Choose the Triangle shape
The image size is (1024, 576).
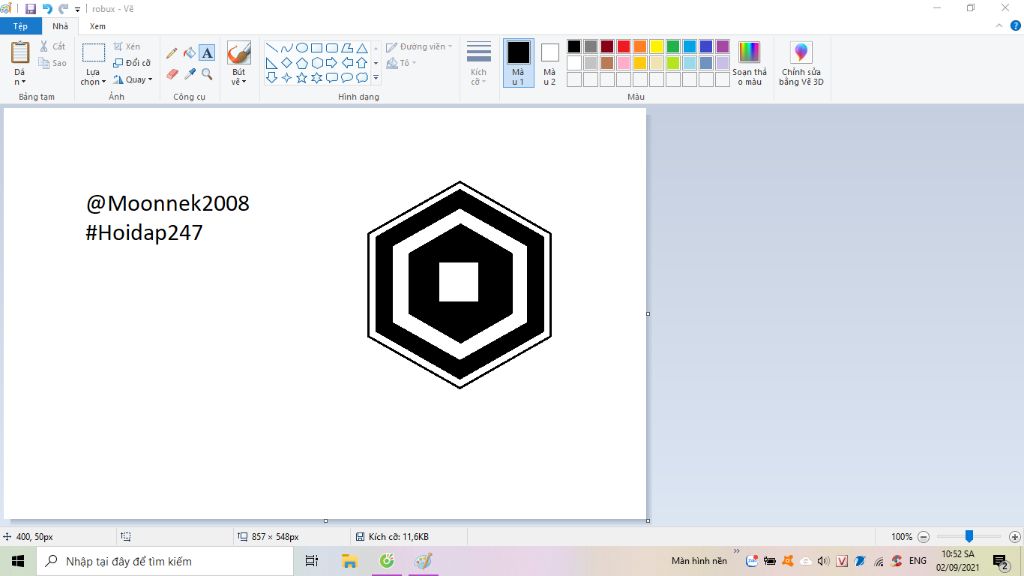click(x=362, y=48)
